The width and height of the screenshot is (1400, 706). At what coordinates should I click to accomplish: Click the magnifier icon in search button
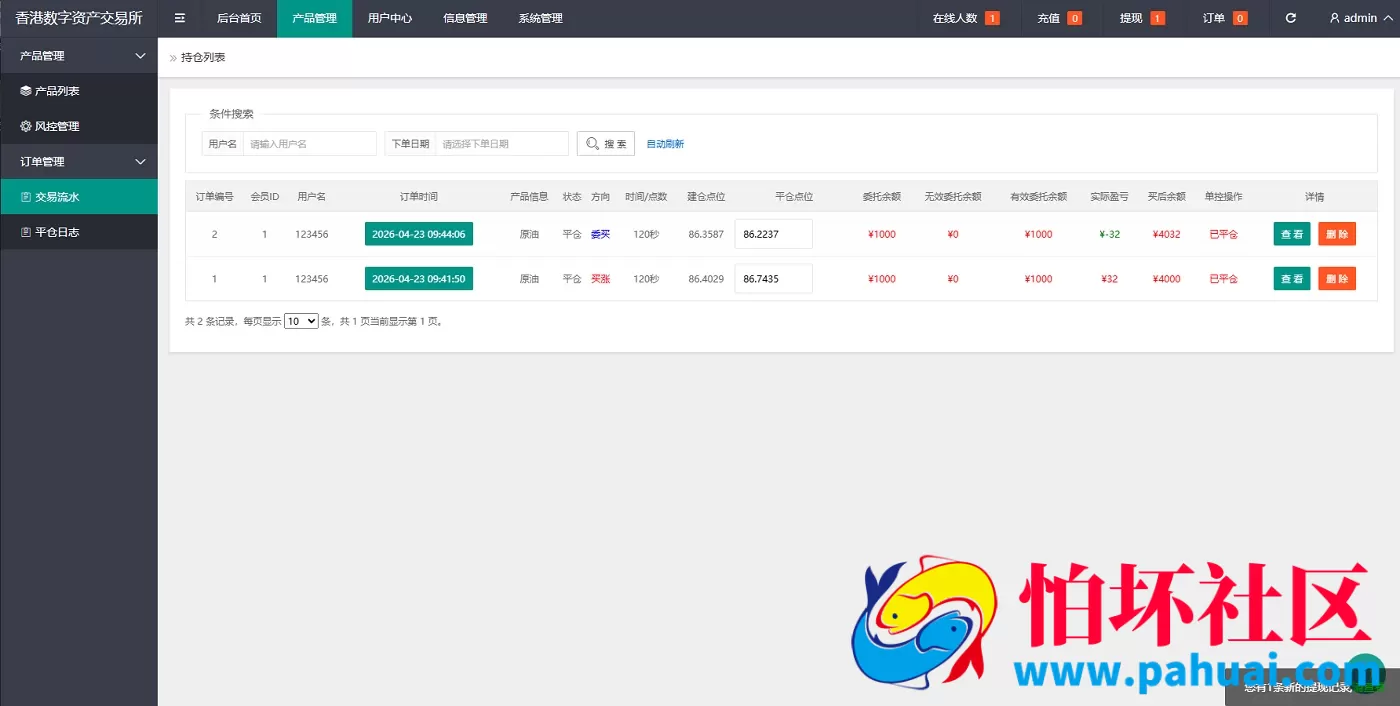tap(593, 144)
